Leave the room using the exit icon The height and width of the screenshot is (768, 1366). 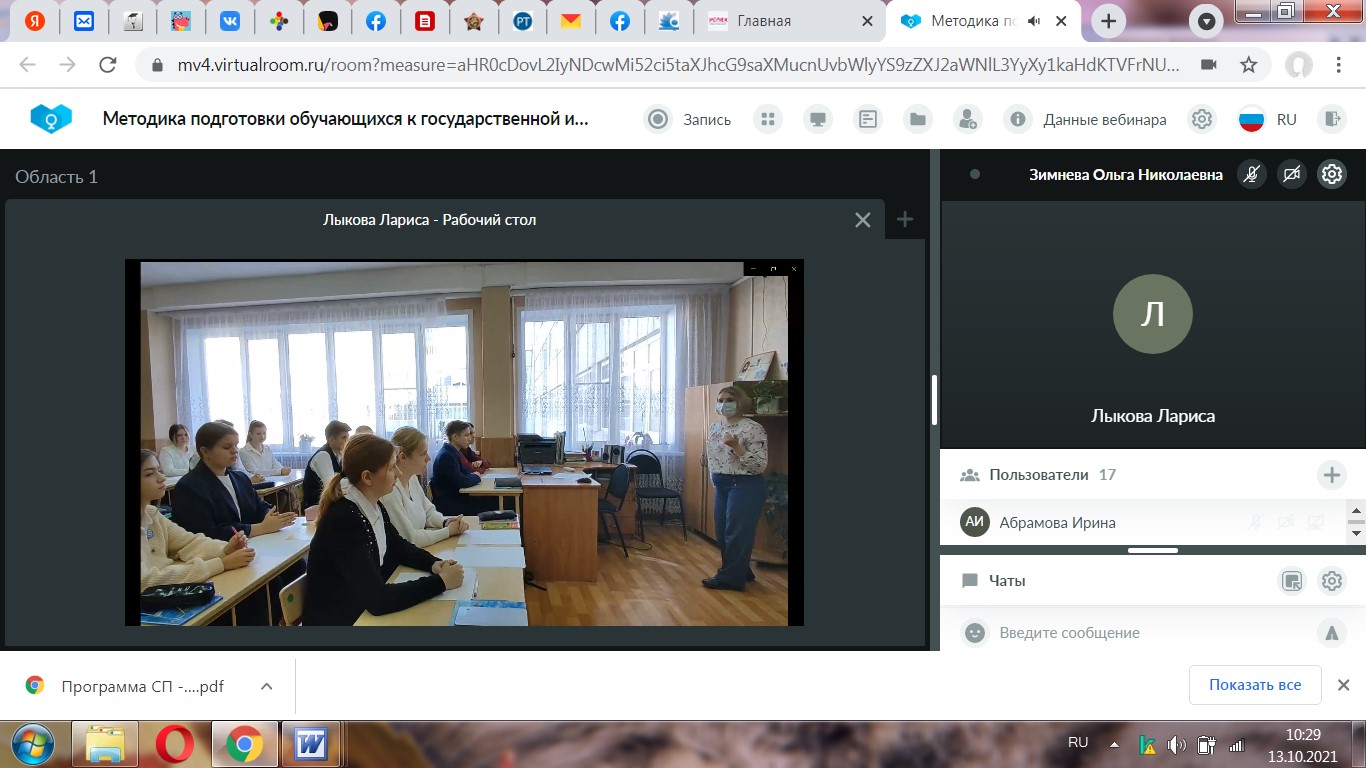(x=1331, y=119)
